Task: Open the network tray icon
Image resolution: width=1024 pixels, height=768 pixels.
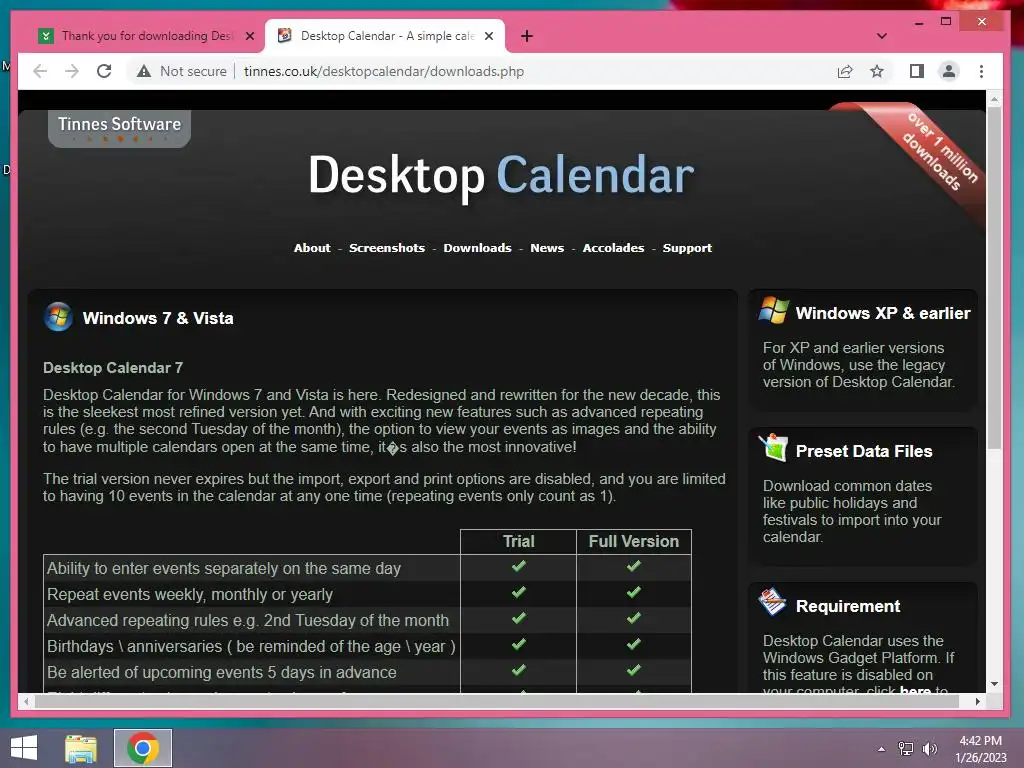Action: [906, 749]
